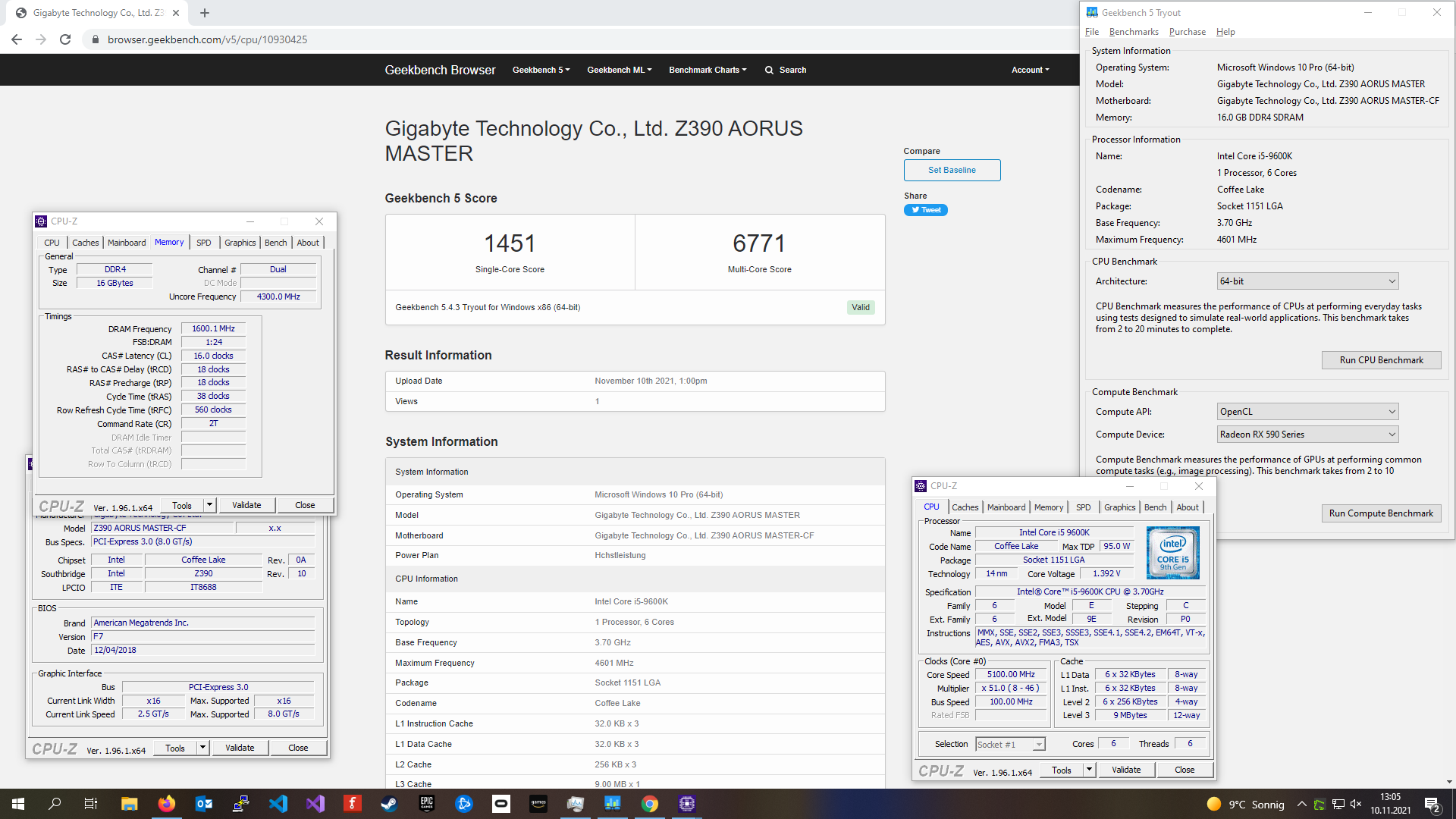Select Graphics tab in CPU-Z Memory window
1456x819 pixels.
(240, 243)
